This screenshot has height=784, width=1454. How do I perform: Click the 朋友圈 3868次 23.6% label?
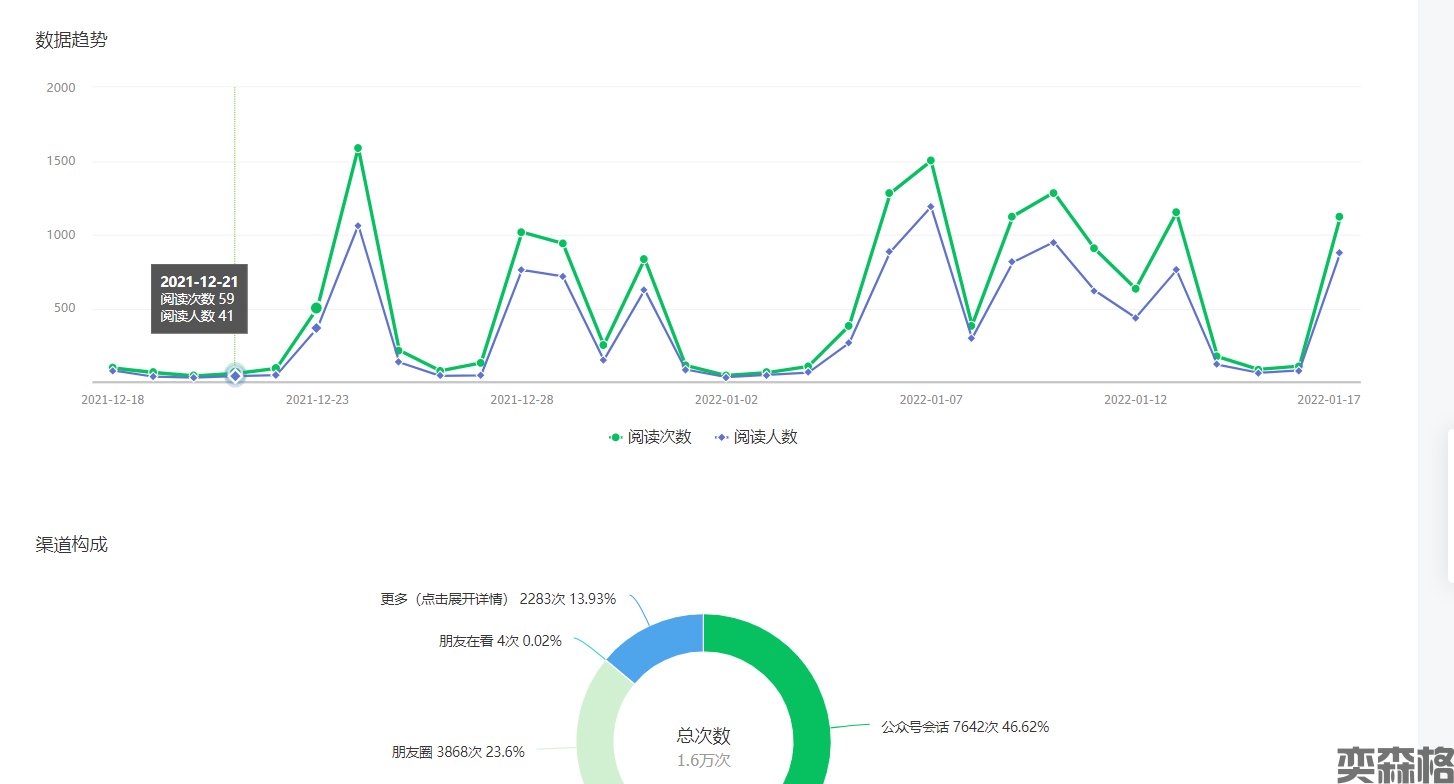(458, 752)
